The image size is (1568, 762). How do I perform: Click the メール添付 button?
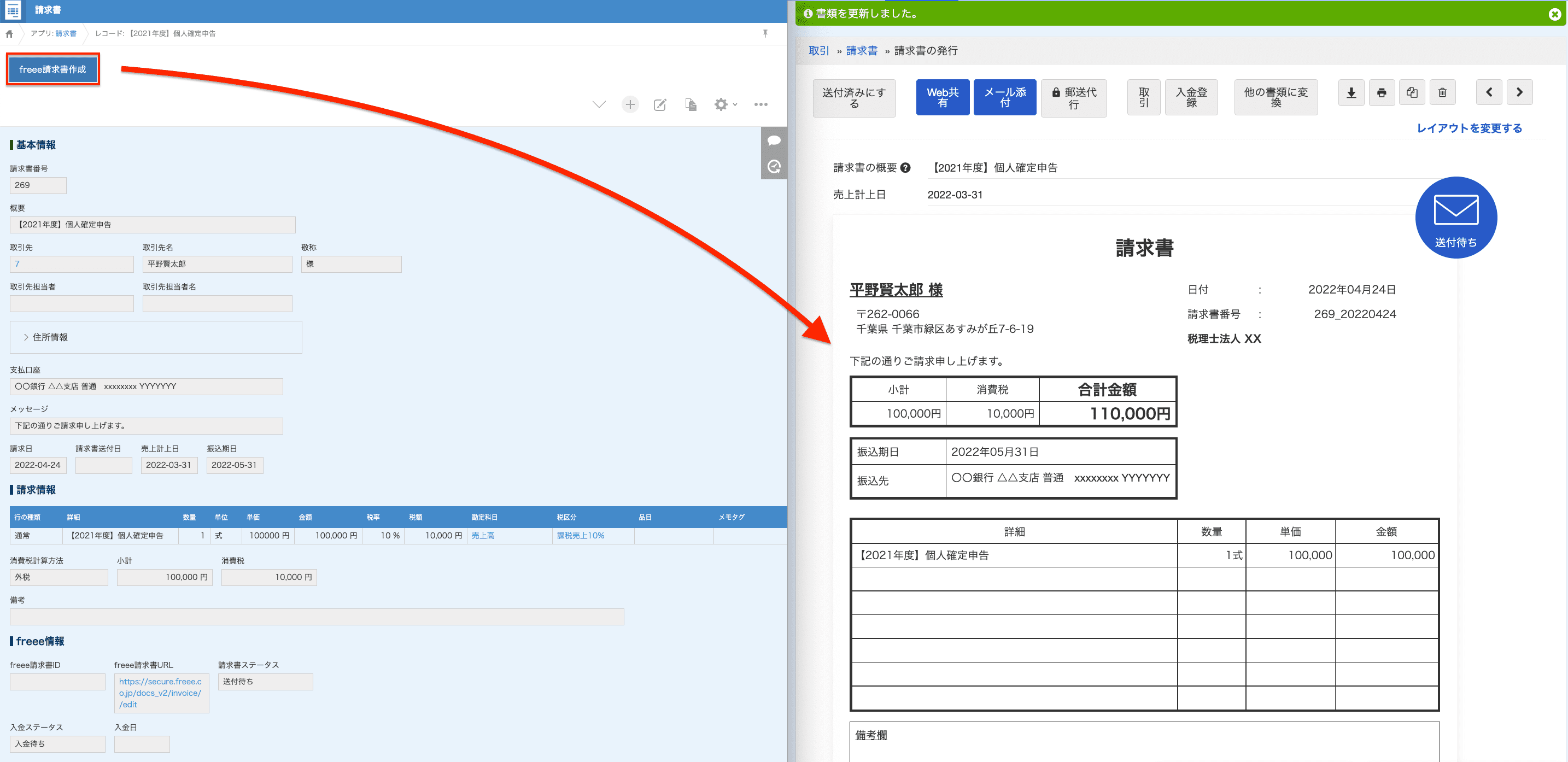pos(1004,97)
